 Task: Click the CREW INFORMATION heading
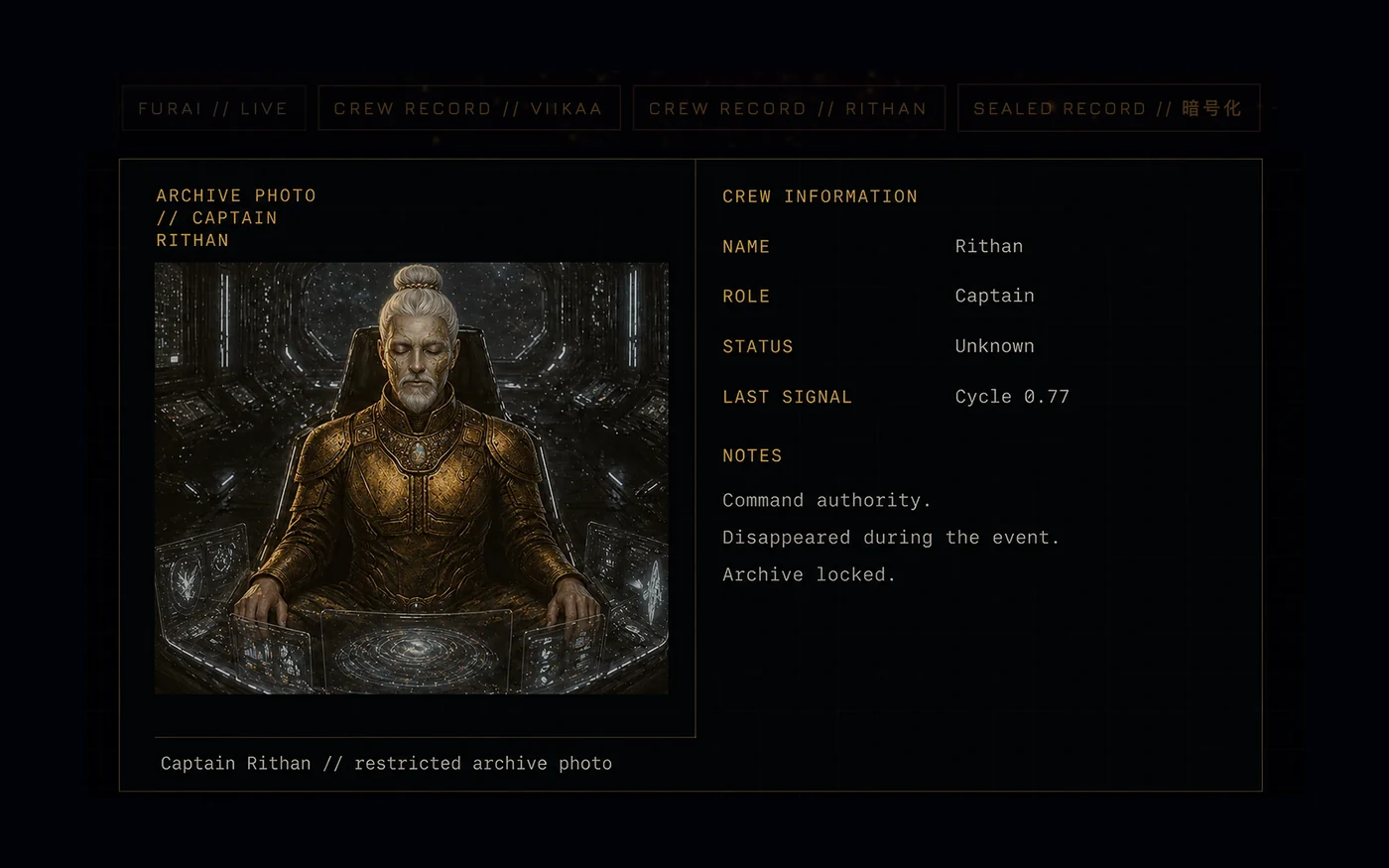click(x=820, y=196)
